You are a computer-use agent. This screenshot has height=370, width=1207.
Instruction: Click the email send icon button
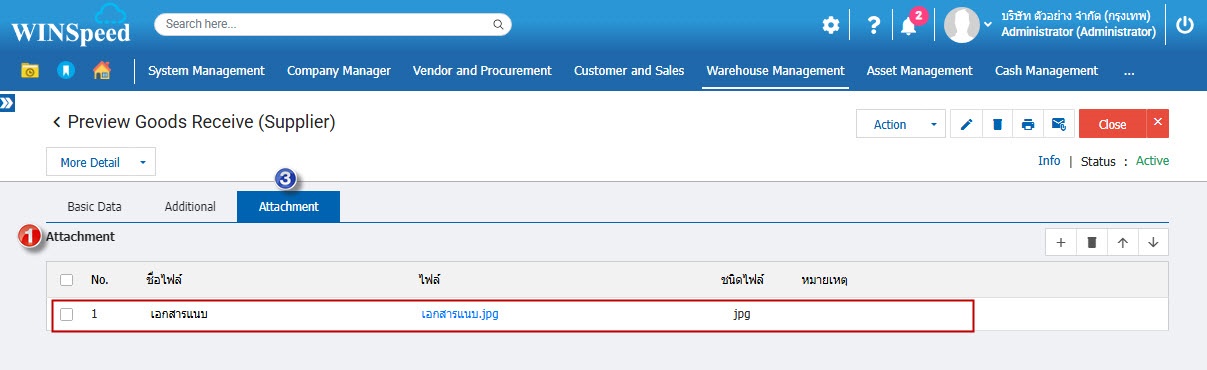pos(1059,124)
